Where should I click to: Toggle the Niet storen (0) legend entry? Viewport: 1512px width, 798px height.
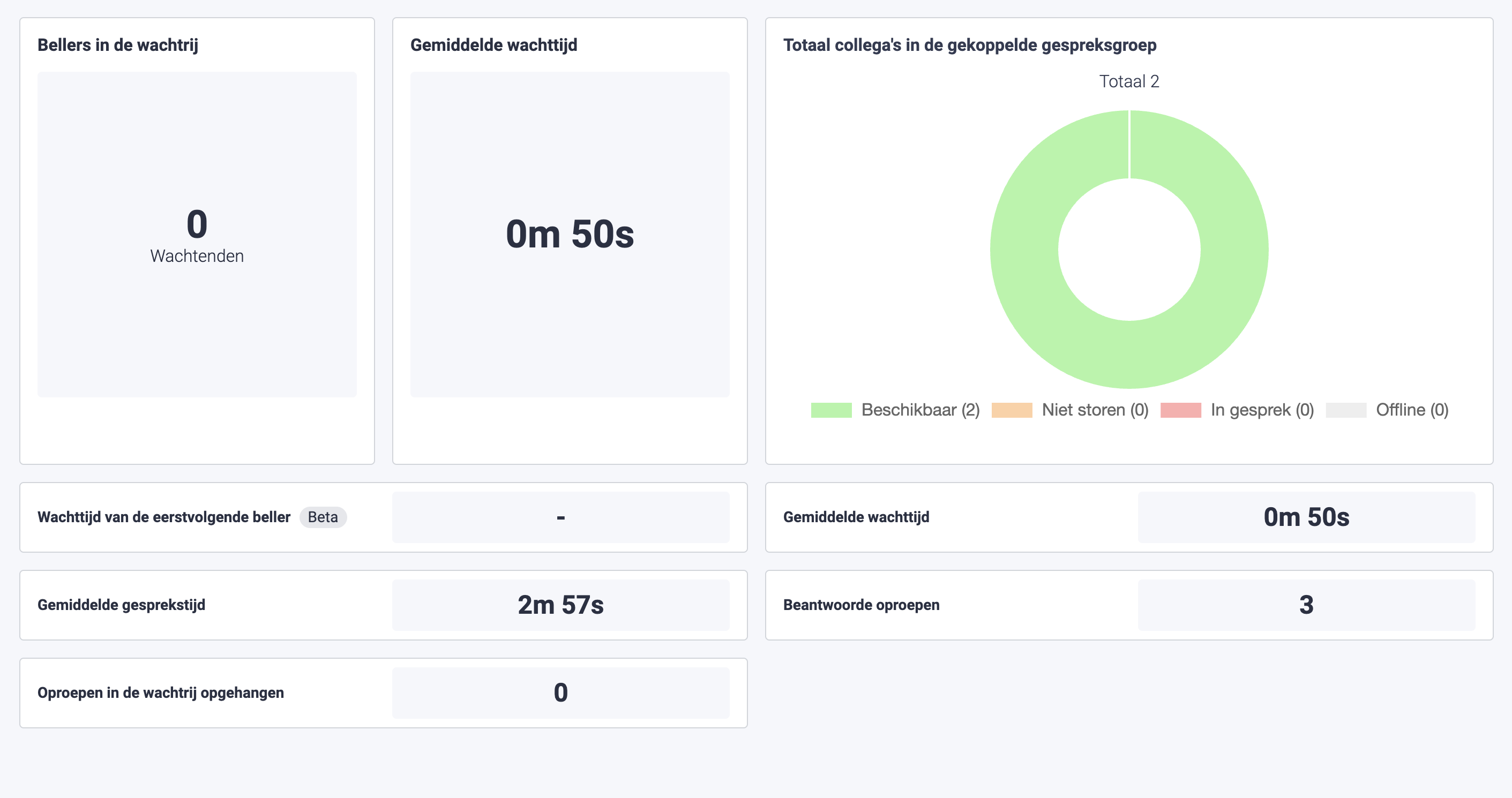tap(1069, 410)
